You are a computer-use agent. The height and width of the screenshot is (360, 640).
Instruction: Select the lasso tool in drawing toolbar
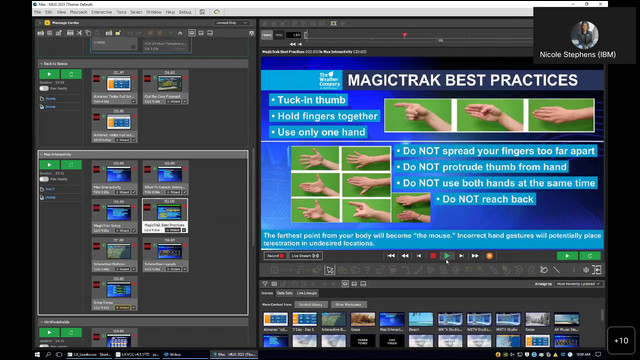544,270
